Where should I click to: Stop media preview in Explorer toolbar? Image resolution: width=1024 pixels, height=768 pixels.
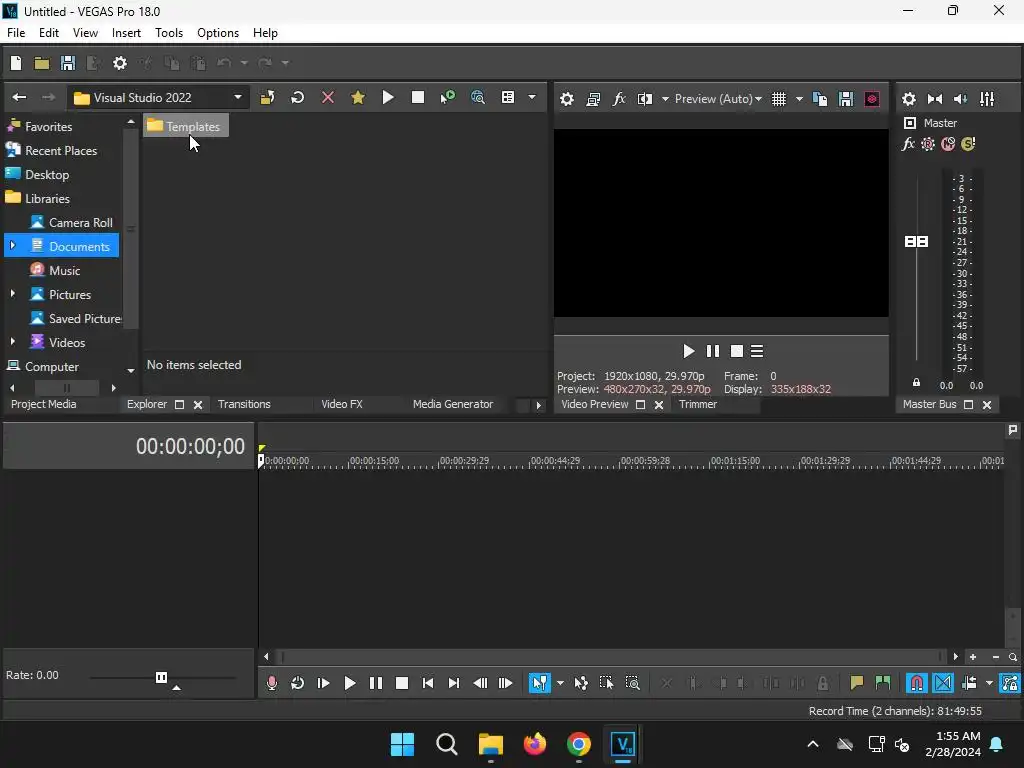418,98
